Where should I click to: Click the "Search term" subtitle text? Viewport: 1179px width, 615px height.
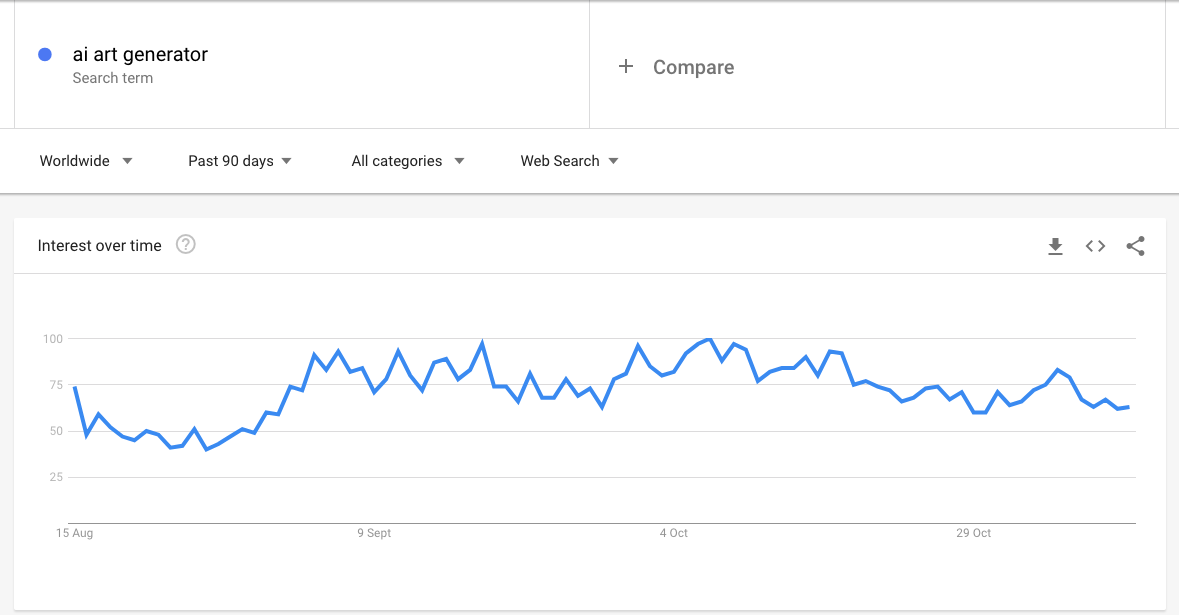[113, 78]
